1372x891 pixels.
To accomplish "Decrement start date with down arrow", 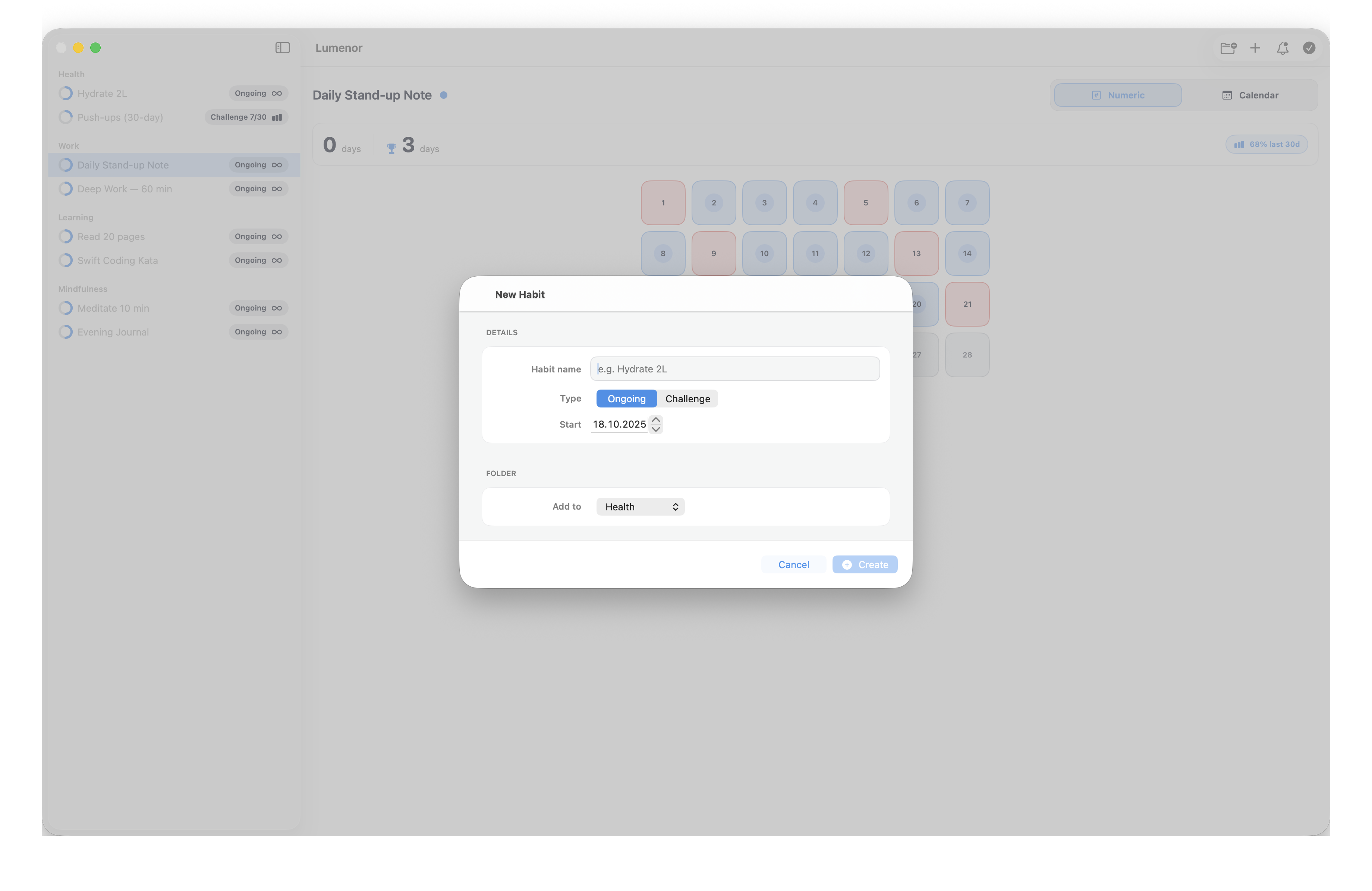I will pyautogui.click(x=655, y=429).
